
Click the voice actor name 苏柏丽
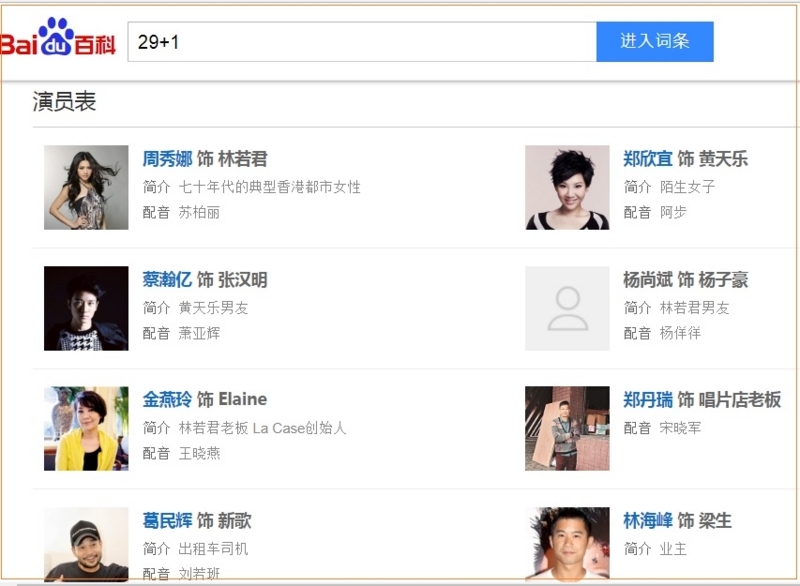(199, 212)
